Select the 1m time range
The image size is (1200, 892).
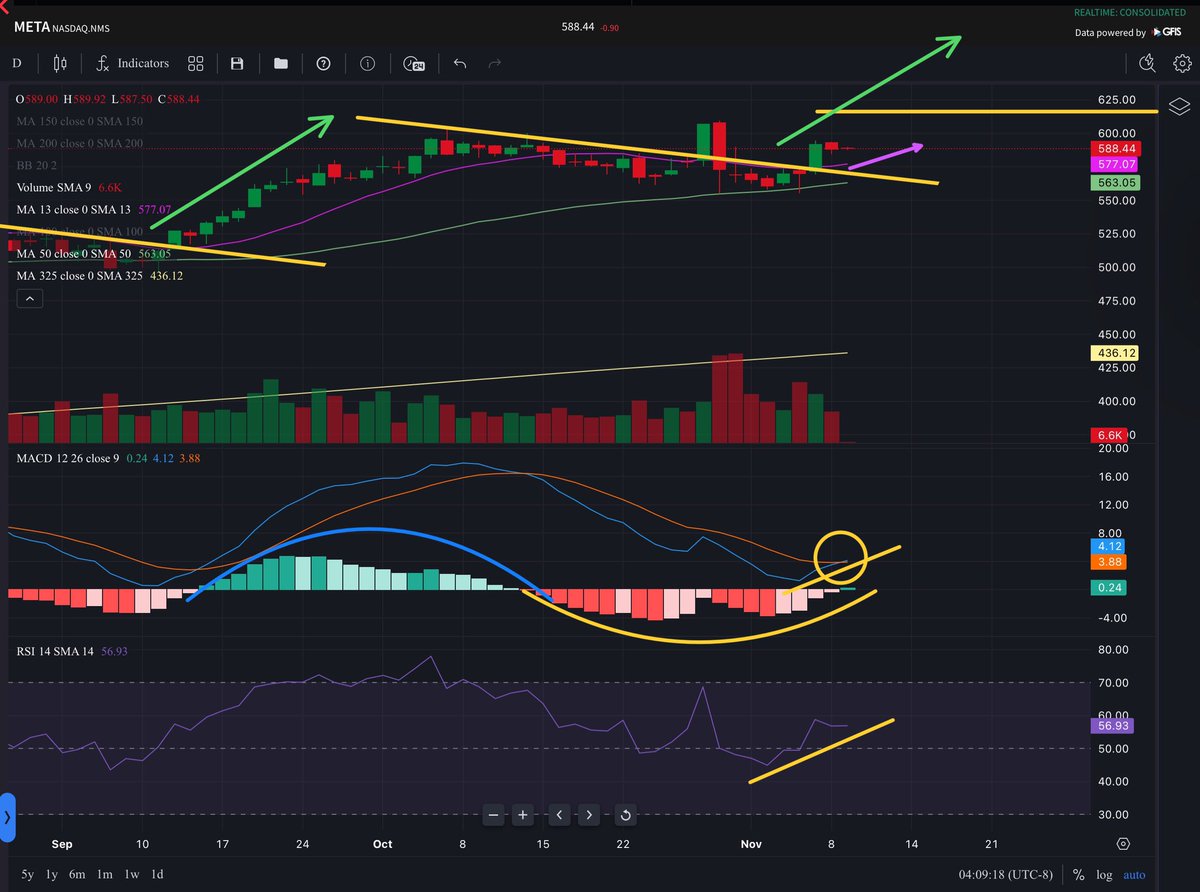pyautogui.click(x=105, y=874)
